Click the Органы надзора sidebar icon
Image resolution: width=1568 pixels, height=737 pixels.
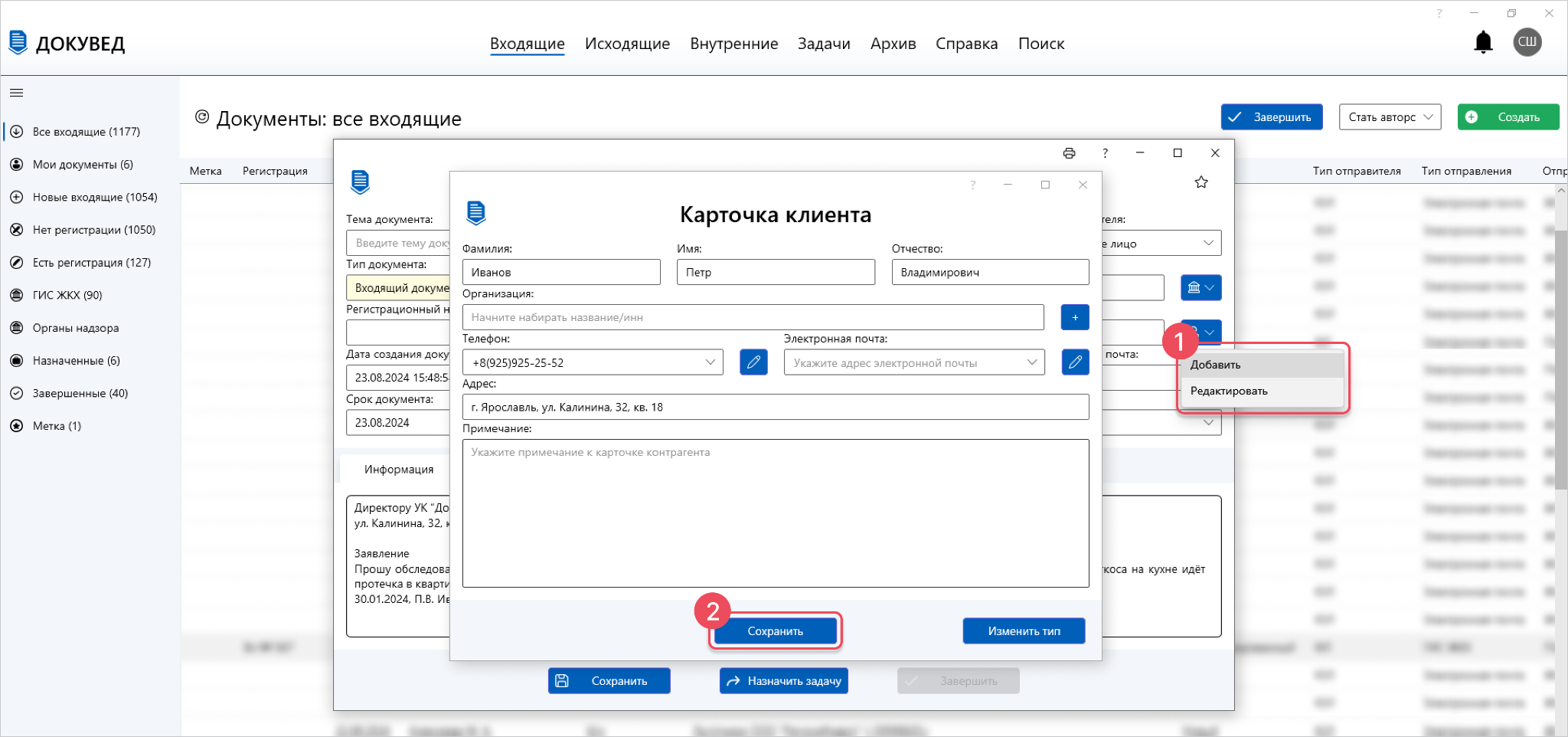click(16, 328)
